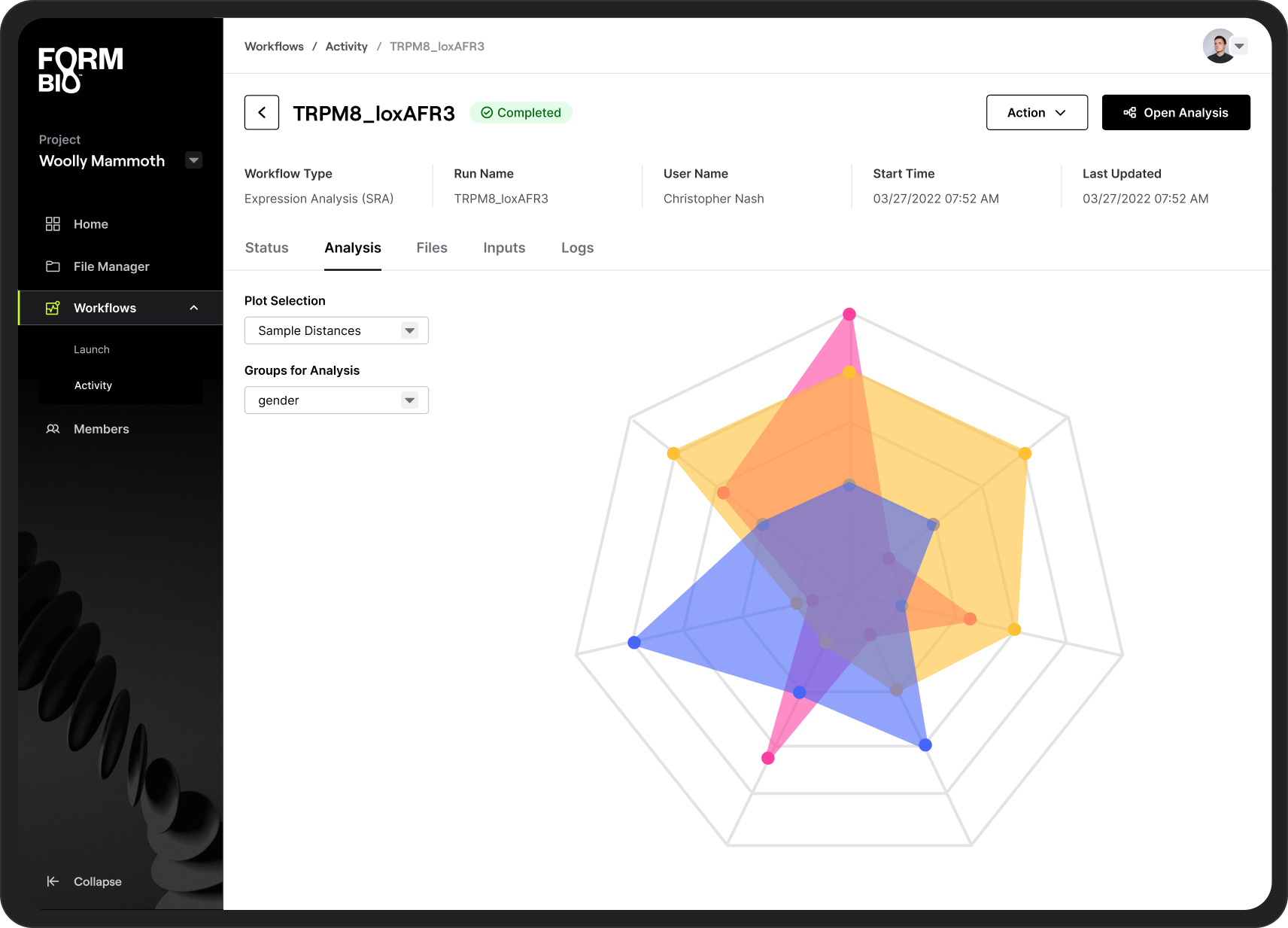This screenshot has height=928, width=1288.
Task: Click the Form Bio logo
Action: coord(79,69)
